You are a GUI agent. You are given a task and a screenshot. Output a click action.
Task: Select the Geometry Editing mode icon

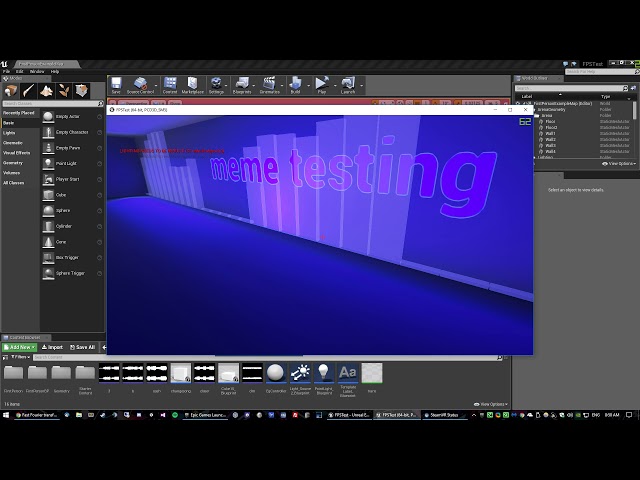pyautogui.click(x=82, y=91)
